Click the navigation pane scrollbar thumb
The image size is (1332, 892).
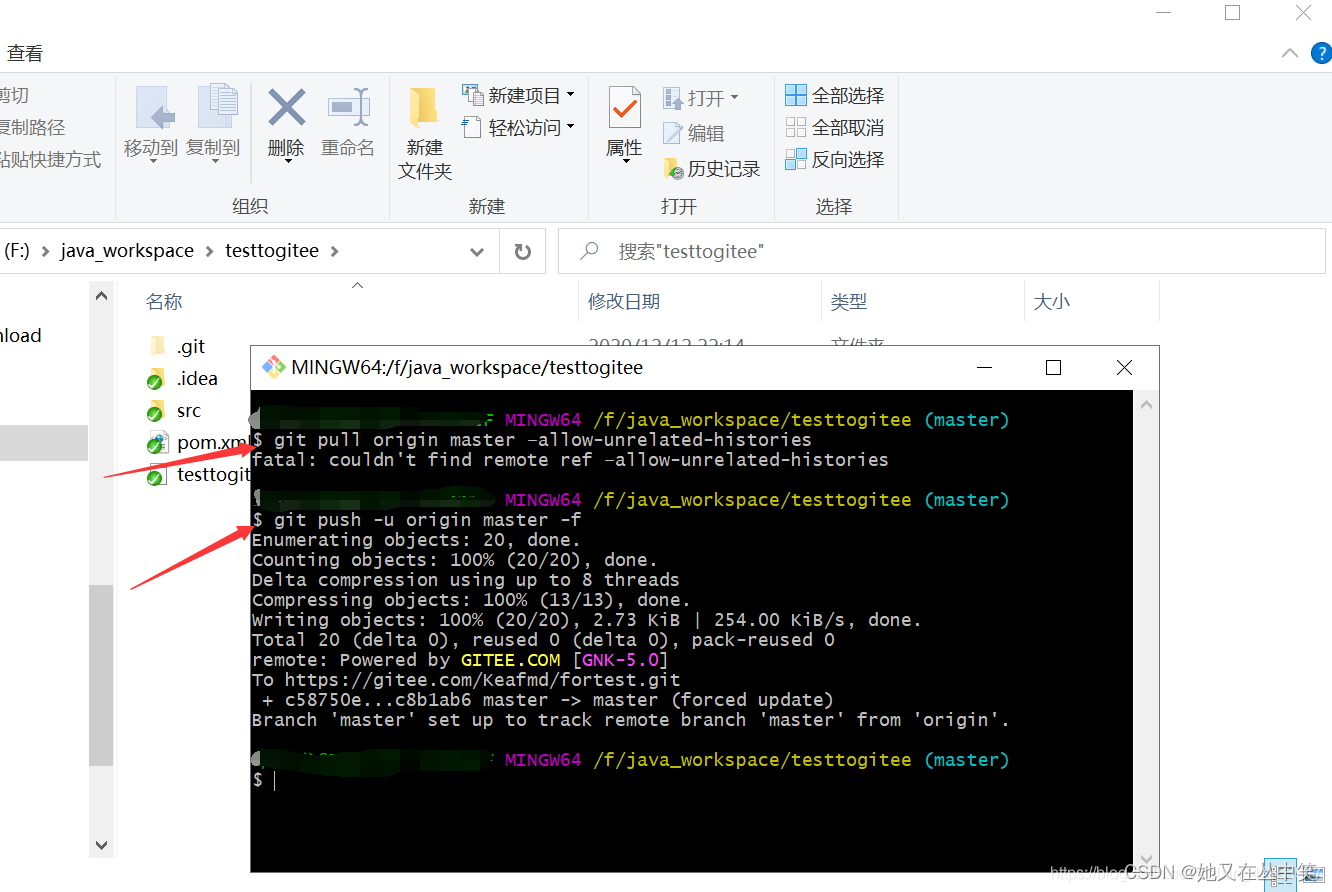(101, 675)
